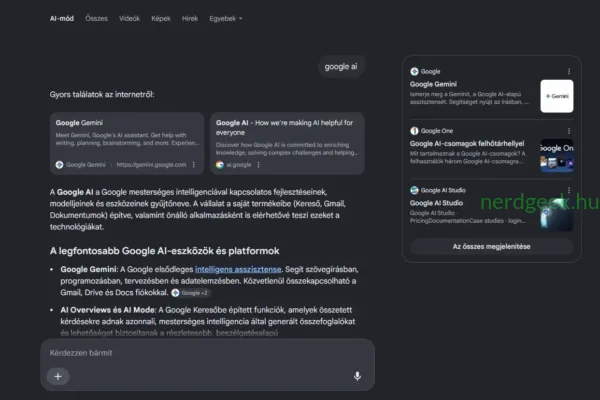The image size is (600, 400).
Task: Open more options for the Google One result
Action: [x=569, y=131]
